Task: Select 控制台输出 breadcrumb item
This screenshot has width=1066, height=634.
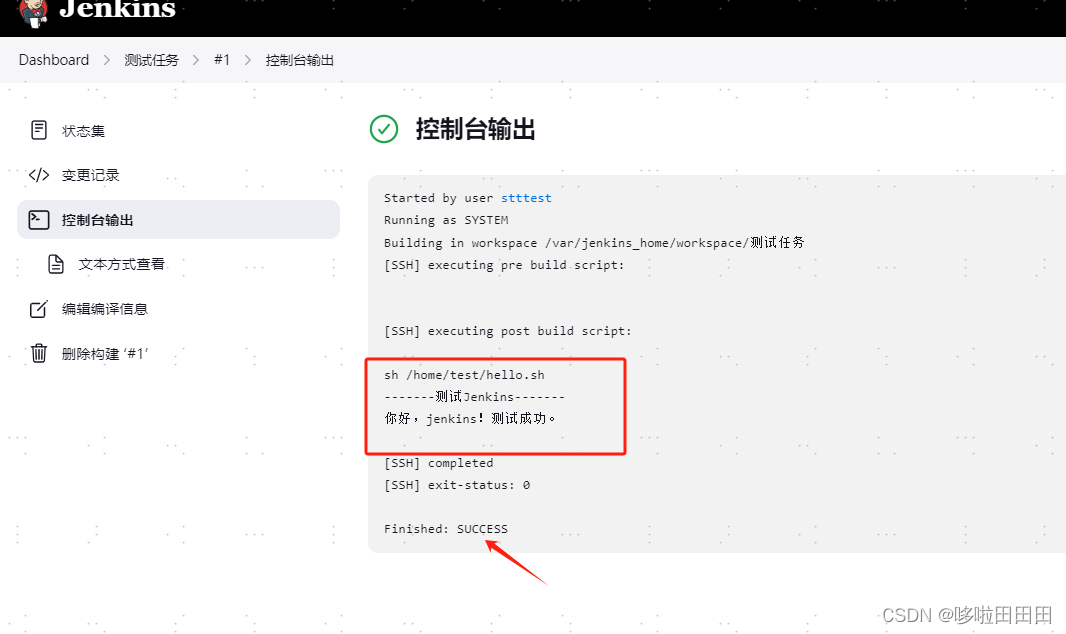Action: [299, 60]
